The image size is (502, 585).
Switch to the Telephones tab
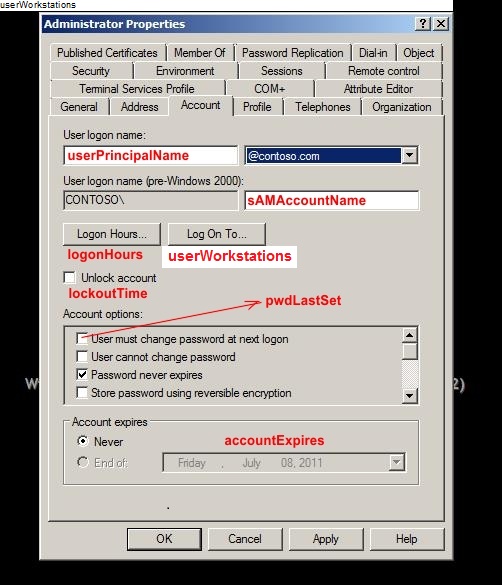(x=323, y=107)
